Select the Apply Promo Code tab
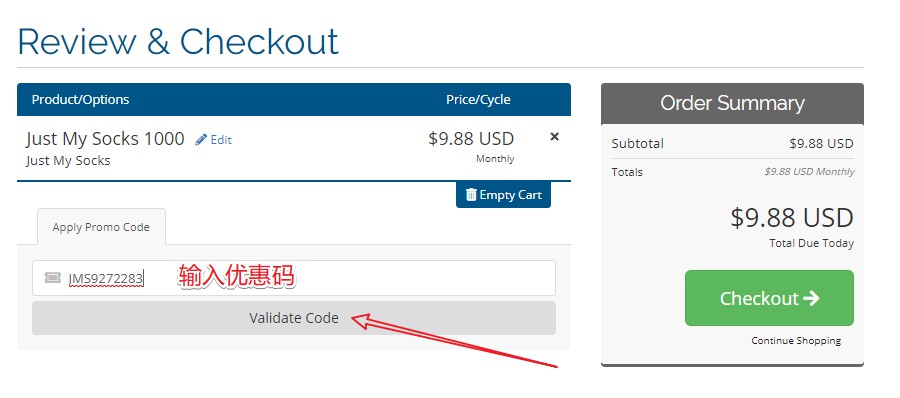 (x=101, y=227)
